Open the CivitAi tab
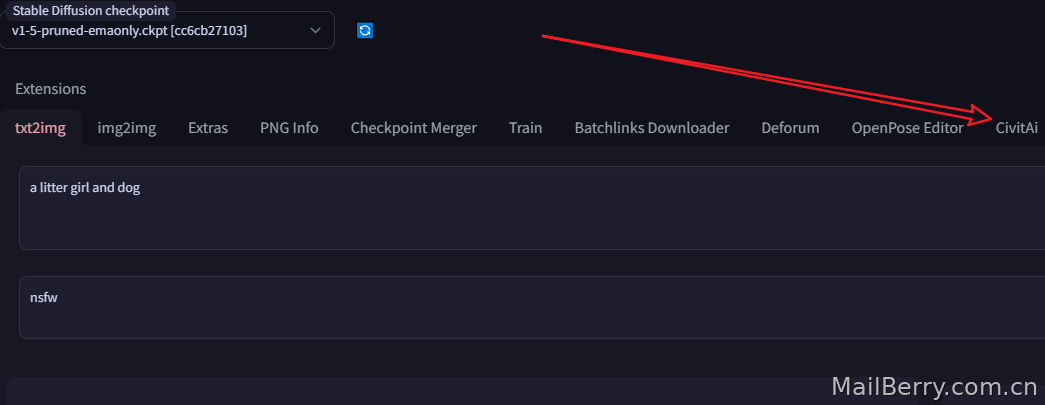The width and height of the screenshot is (1045, 405). point(1016,128)
